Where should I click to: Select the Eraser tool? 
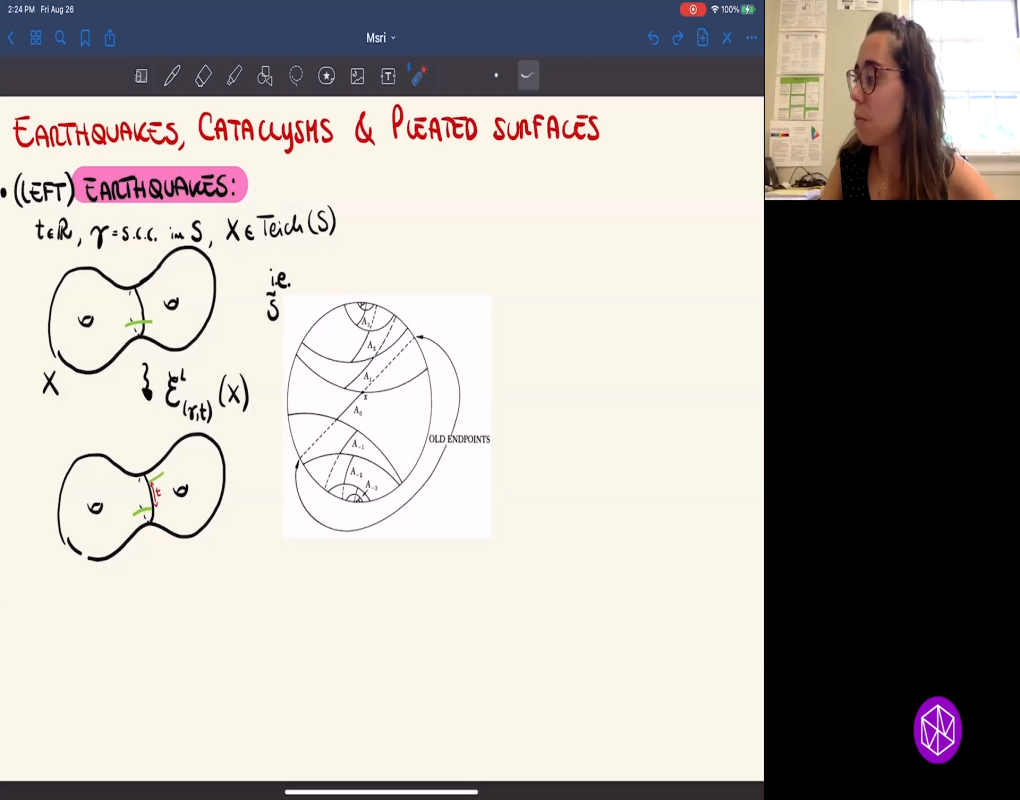tap(203, 76)
